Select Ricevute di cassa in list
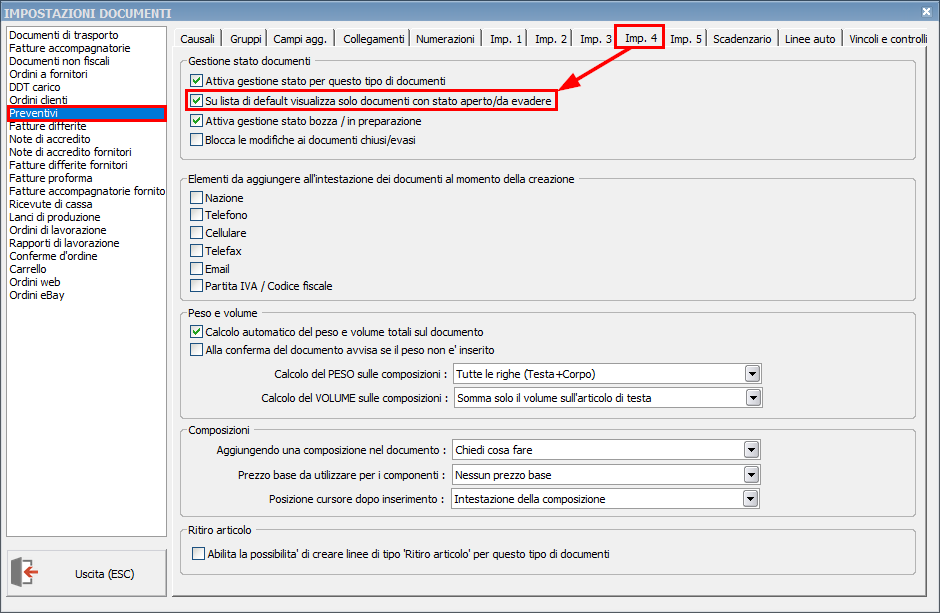The height and width of the screenshot is (613, 940). 86,204
